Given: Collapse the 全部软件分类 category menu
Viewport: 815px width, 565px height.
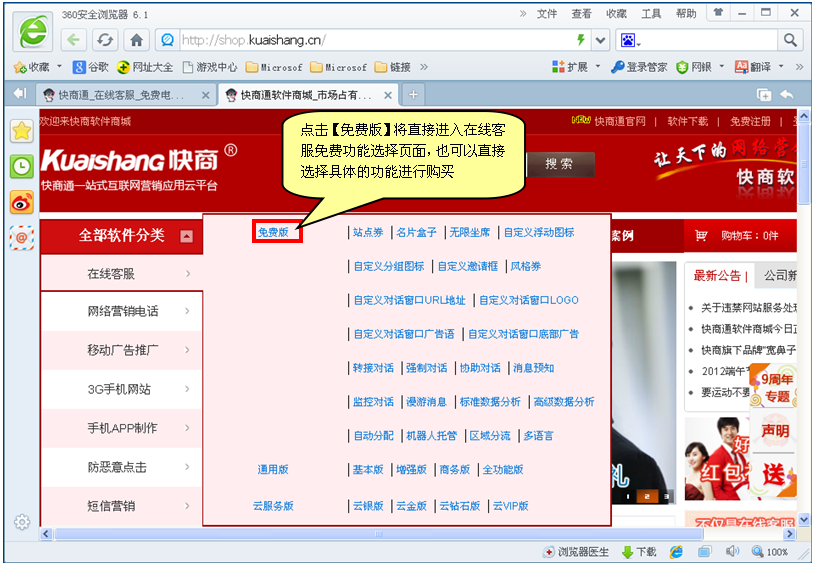Looking at the screenshot, I should coord(186,237).
